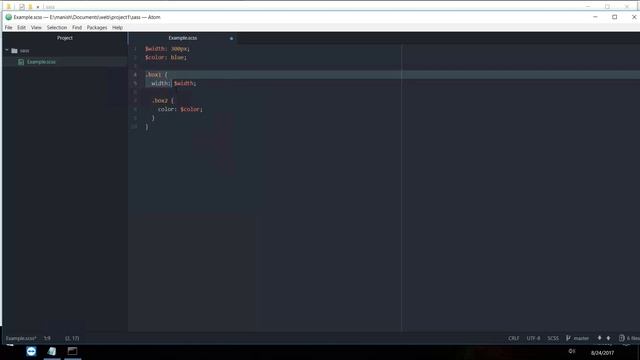Click the Project panel header

click(64, 38)
